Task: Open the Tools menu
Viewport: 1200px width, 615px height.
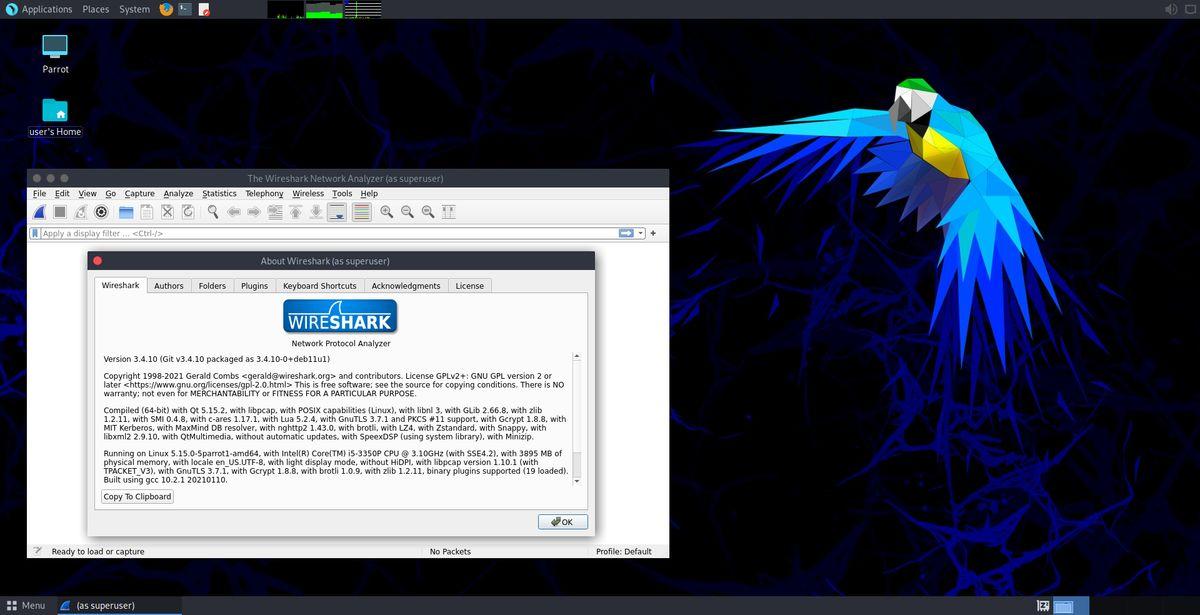Action: point(342,194)
